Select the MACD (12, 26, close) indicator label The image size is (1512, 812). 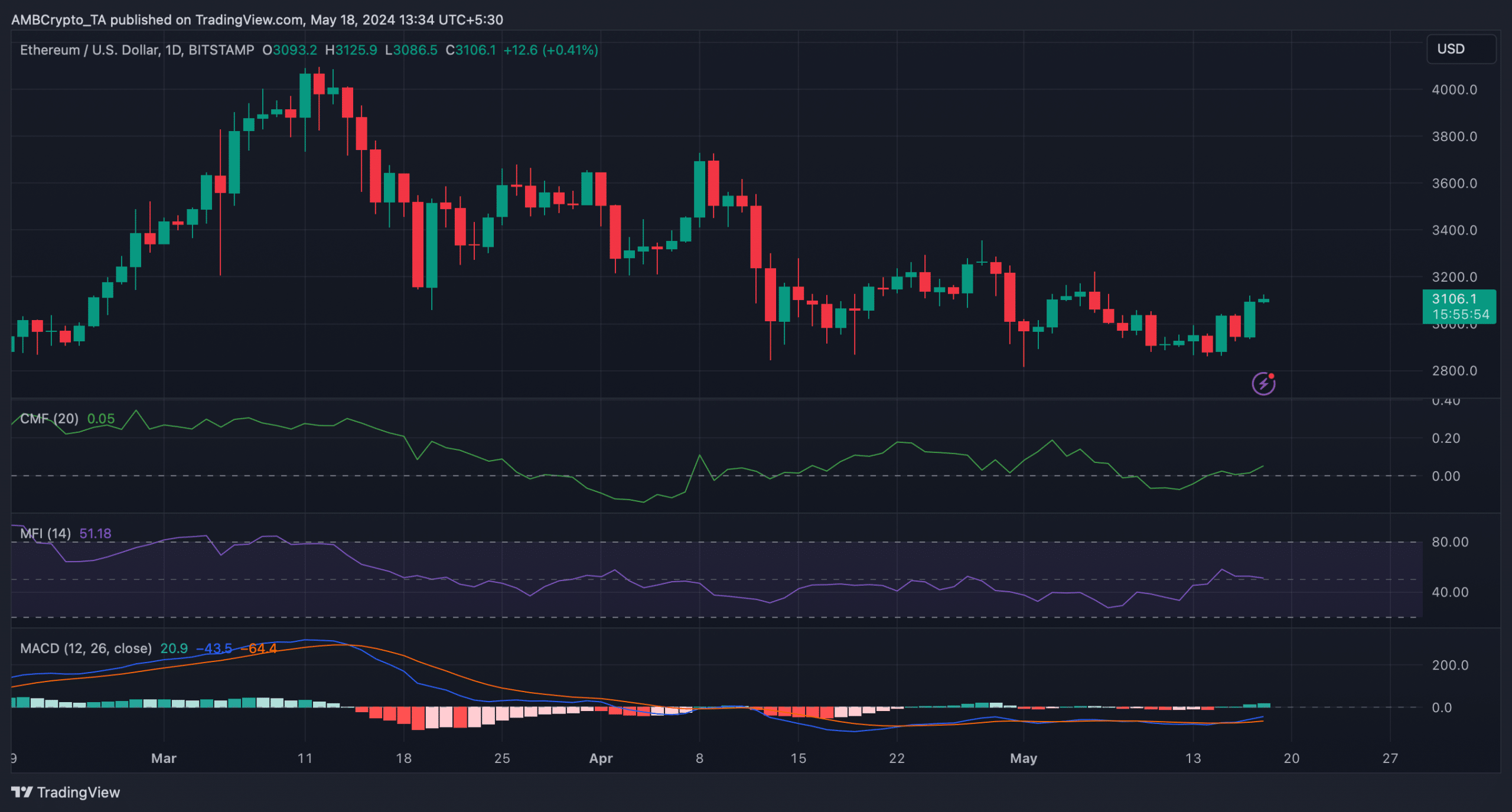point(86,648)
